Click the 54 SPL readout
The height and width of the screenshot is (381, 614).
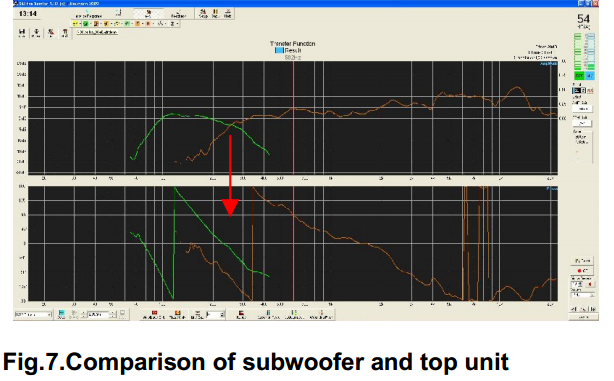coord(583,19)
